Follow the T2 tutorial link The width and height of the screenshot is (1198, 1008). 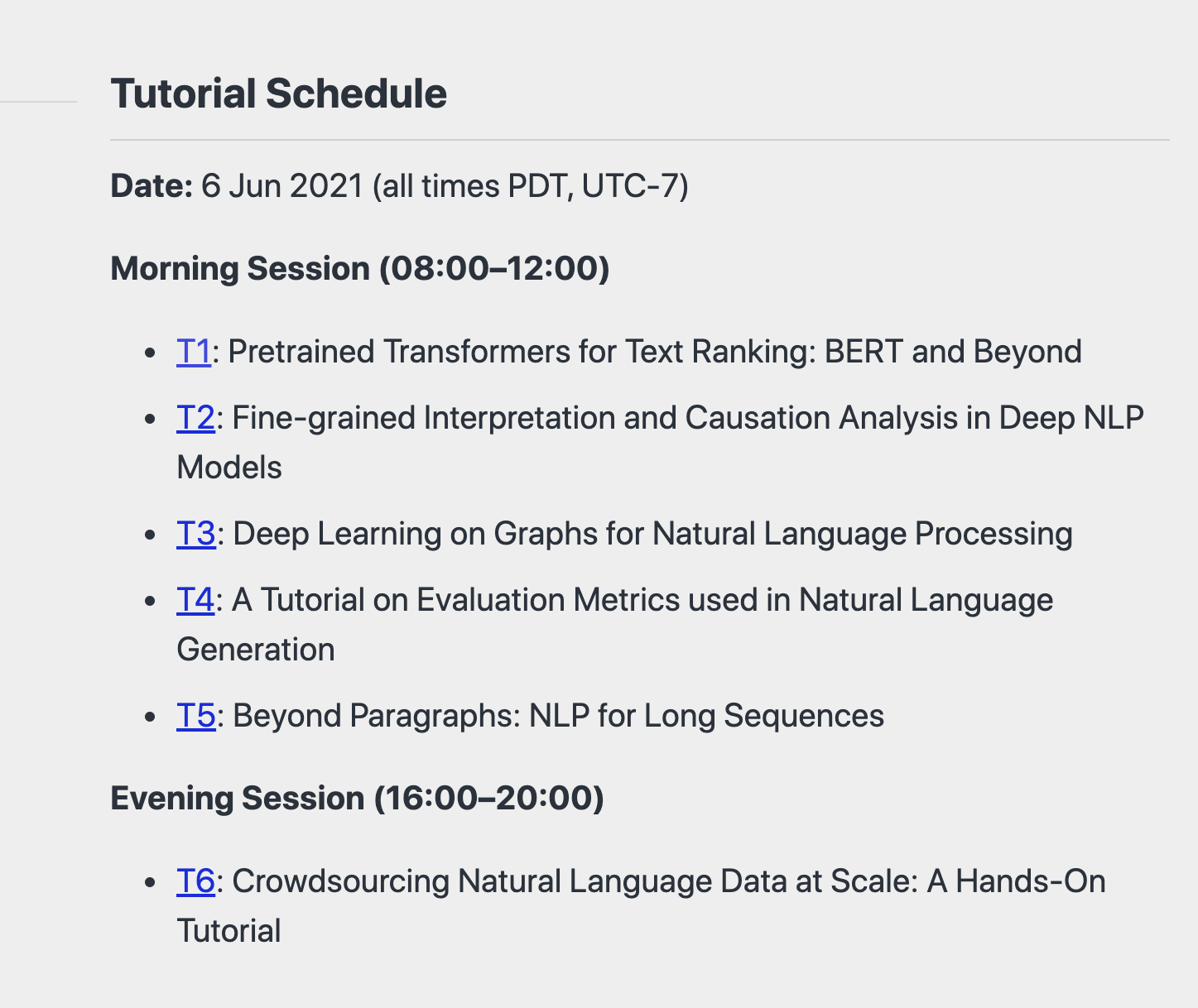click(195, 418)
